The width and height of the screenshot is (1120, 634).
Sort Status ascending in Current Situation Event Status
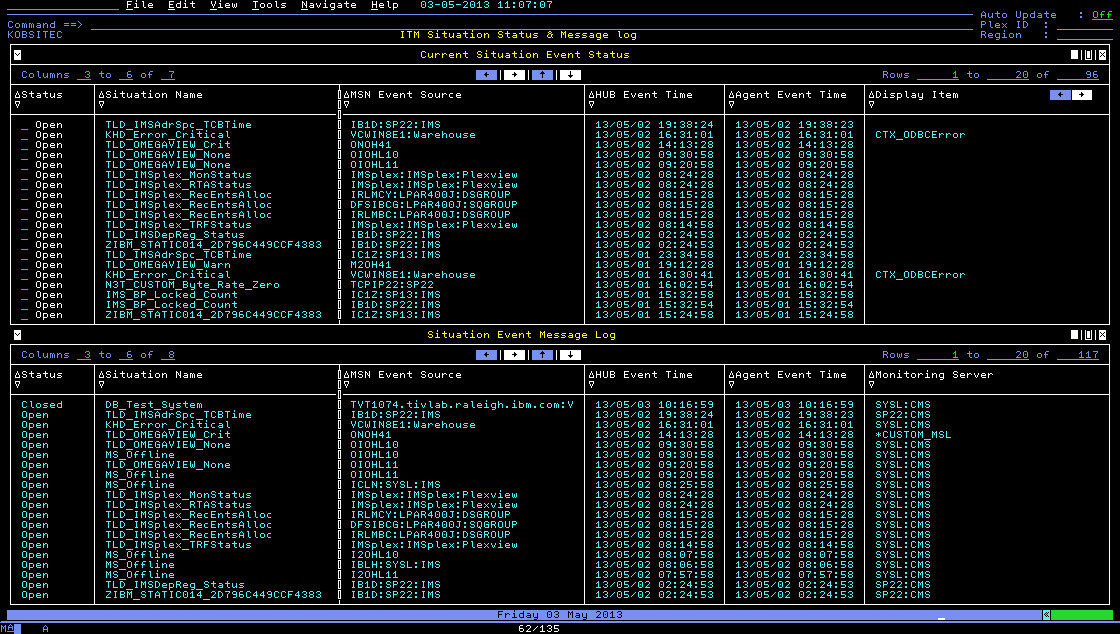pos(17,94)
